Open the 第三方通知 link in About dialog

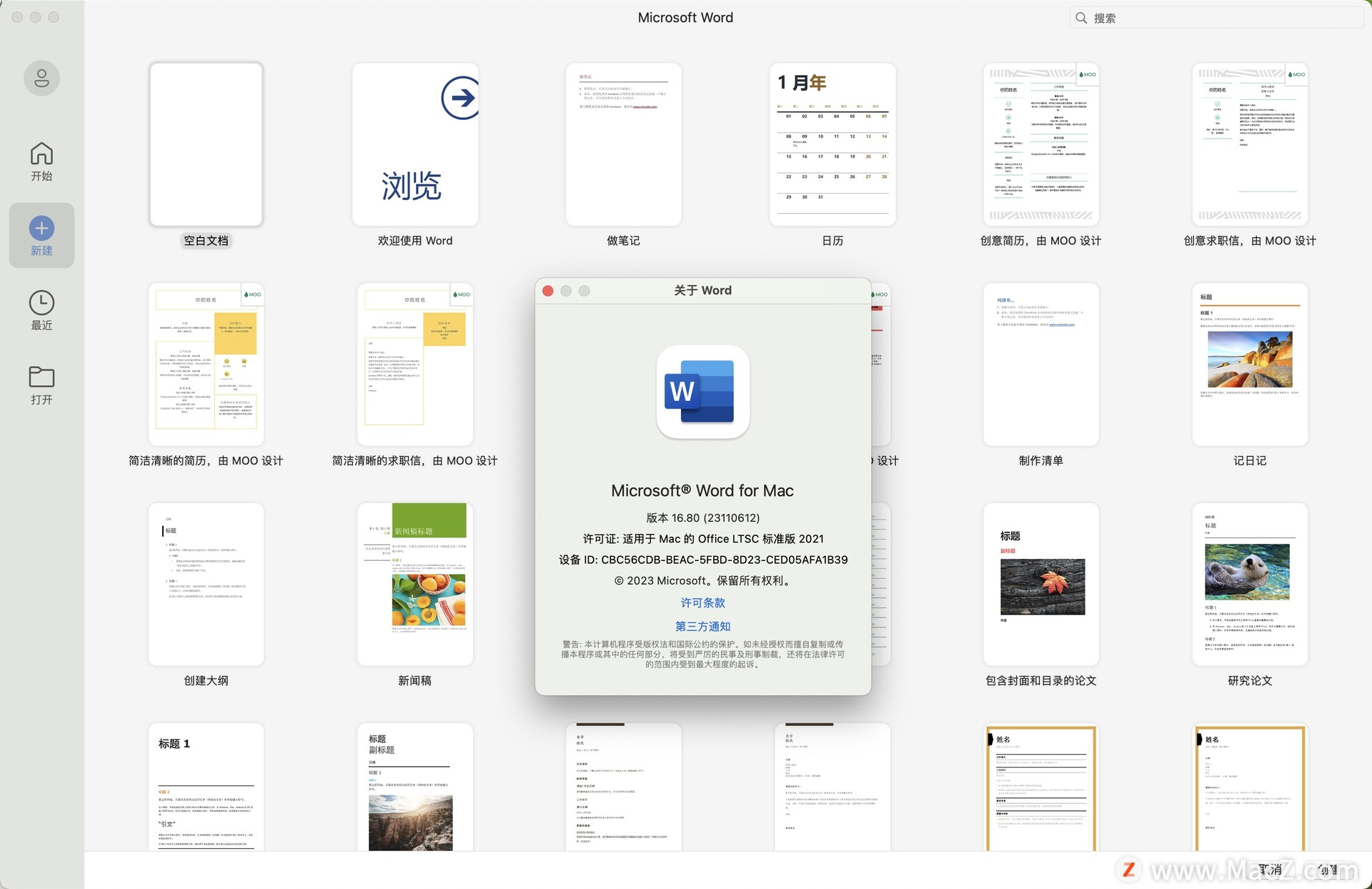click(703, 627)
